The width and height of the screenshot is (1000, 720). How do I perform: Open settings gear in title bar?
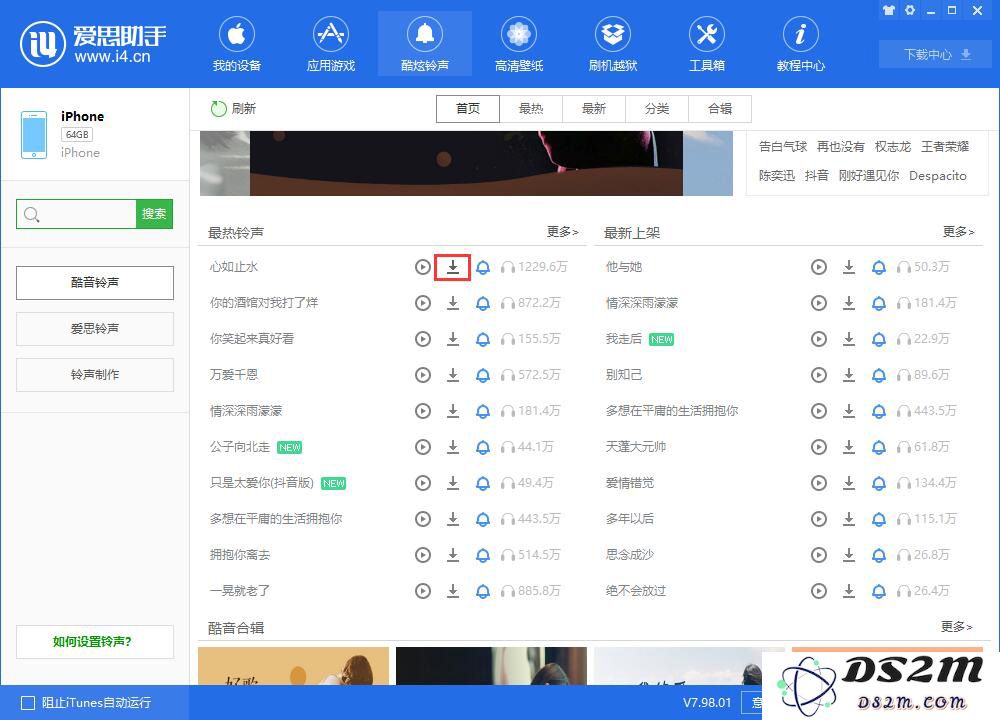pyautogui.click(x=910, y=10)
